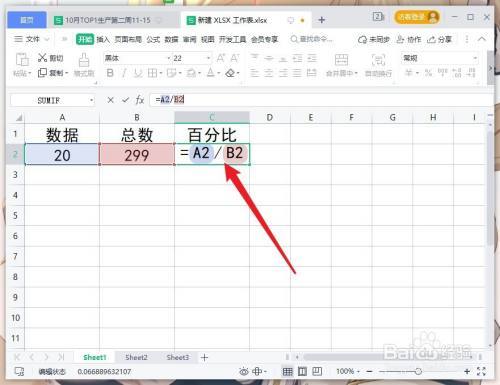Click the fx insert function icon
Viewport: 500px width, 385px height.
point(140,100)
